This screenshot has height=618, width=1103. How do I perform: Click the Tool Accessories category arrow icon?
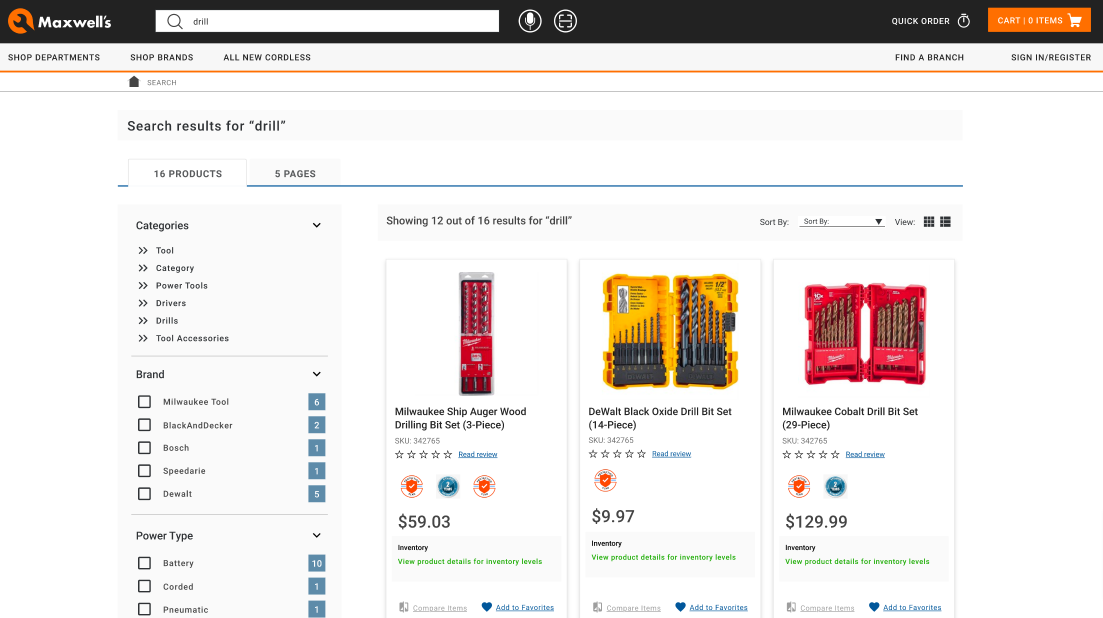[x=143, y=338]
